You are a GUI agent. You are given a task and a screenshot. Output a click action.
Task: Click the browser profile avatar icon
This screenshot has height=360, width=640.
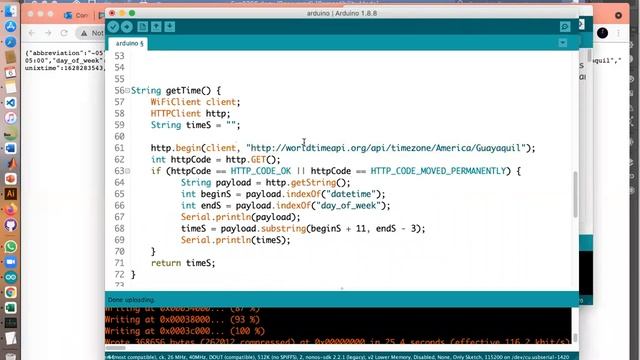[x=602, y=33]
